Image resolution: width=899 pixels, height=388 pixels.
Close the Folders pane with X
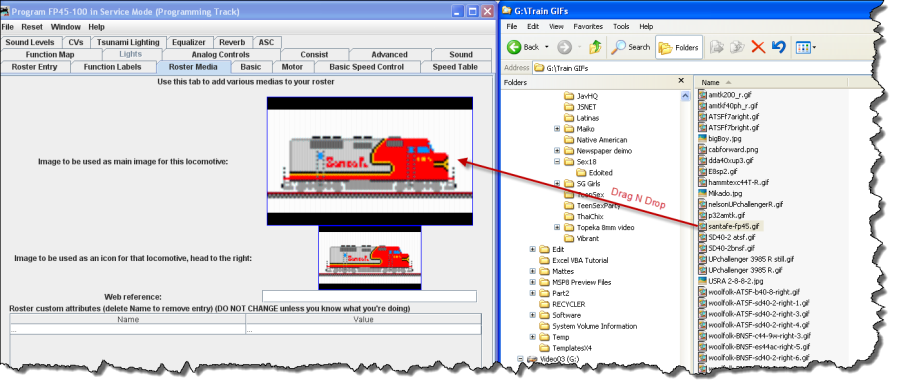(x=681, y=81)
